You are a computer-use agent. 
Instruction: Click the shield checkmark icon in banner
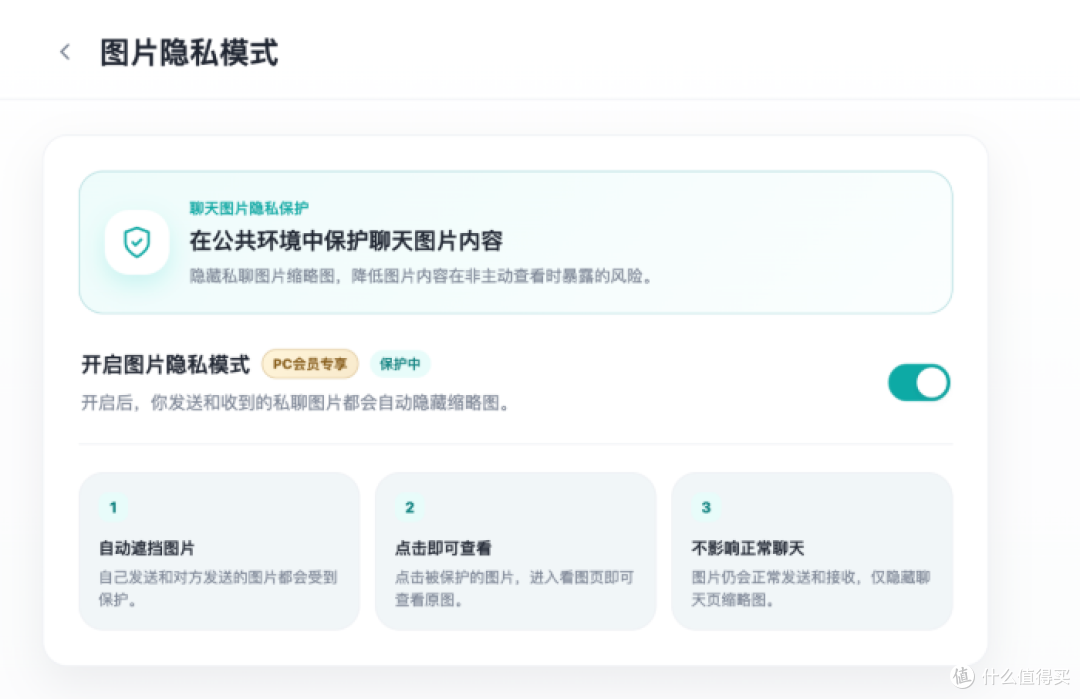pos(137,242)
